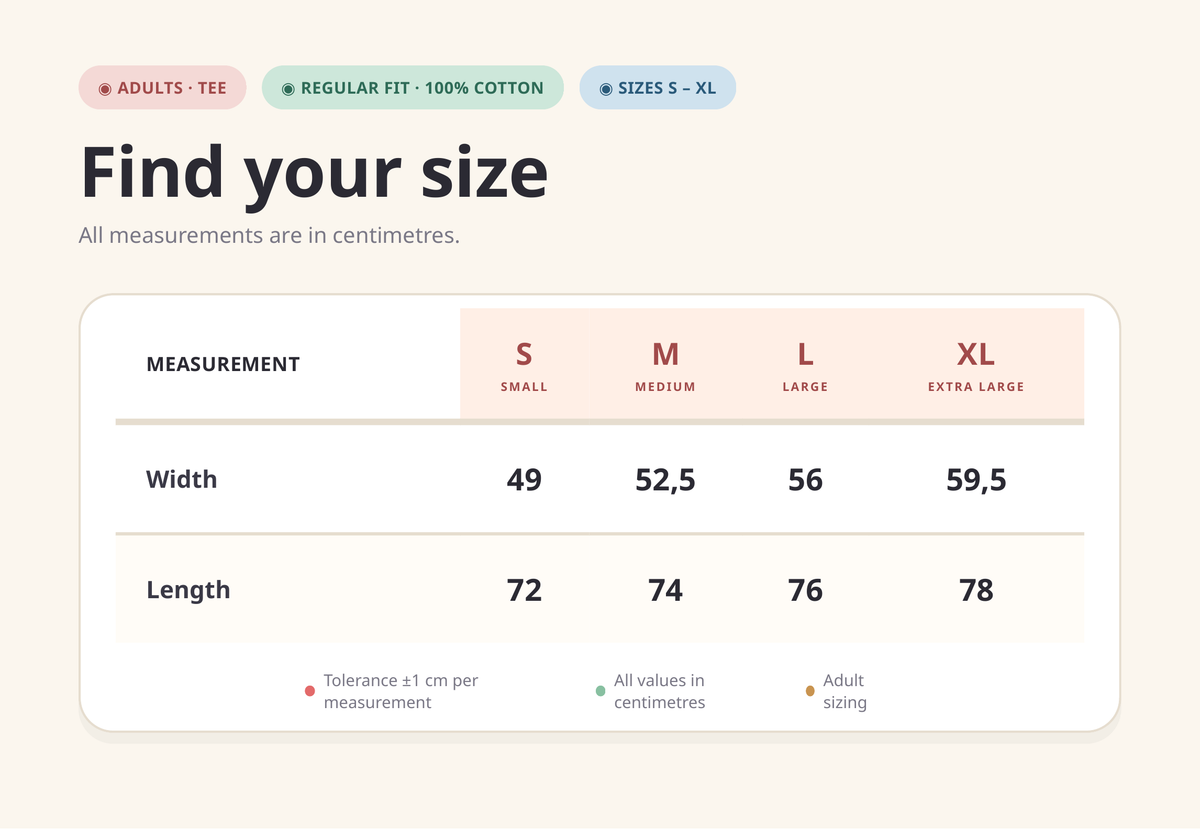Select the Large width value 56
Viewport: 1200px width, 829px height.
click(x=805, y=480)
